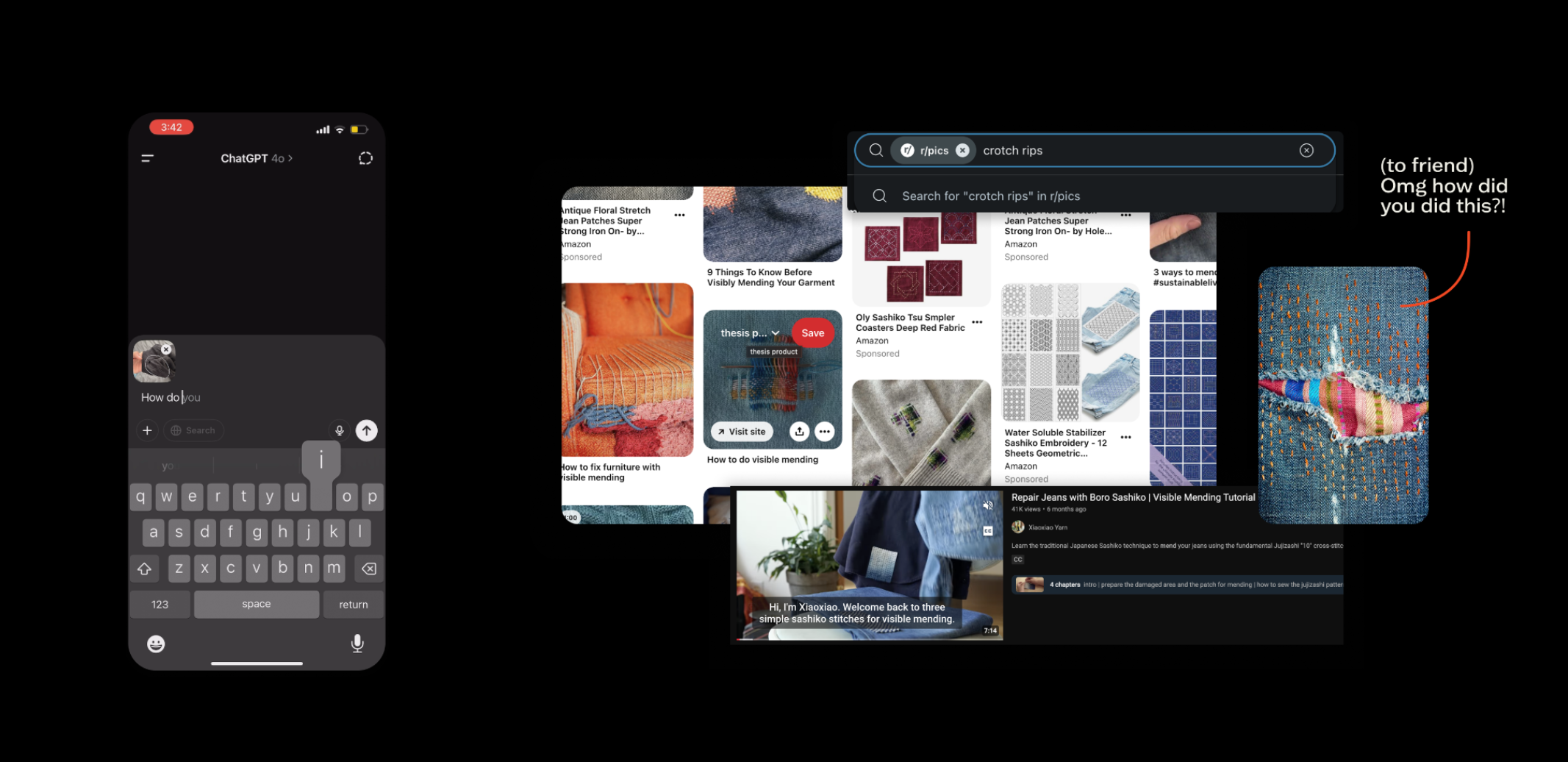The image size is (1568, 762).
Task: Remove attached image from ChatGPT message
Action: point(167,349)
